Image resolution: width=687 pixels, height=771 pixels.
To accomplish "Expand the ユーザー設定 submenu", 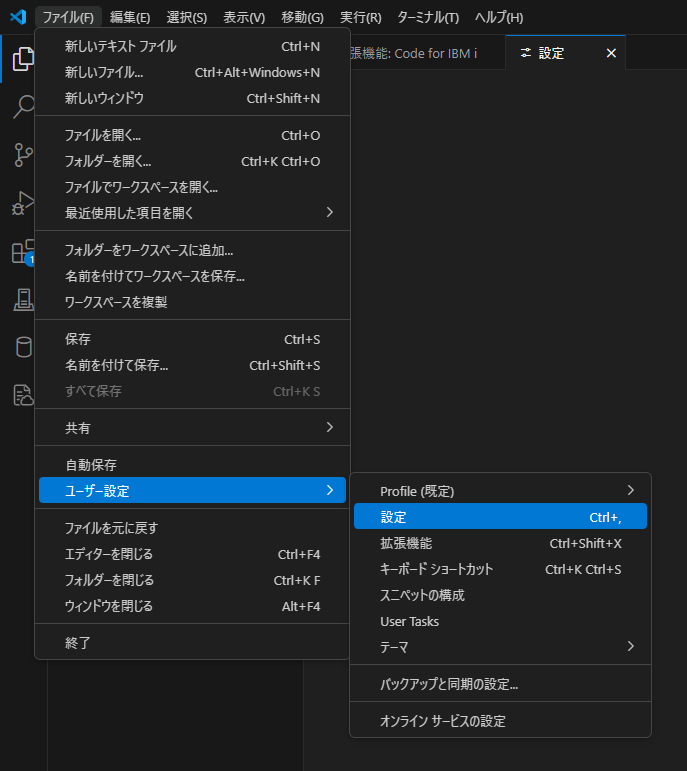I will pos(192,490).
